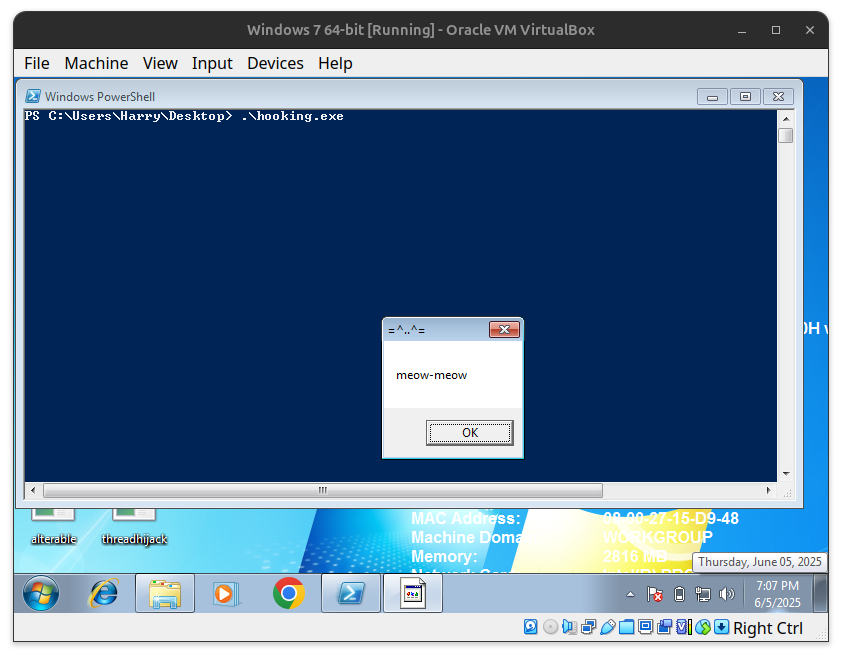Close the VirtualBox VM window
Screen dimensions: 842x658
pyautogui.click(x=810, y=30)
